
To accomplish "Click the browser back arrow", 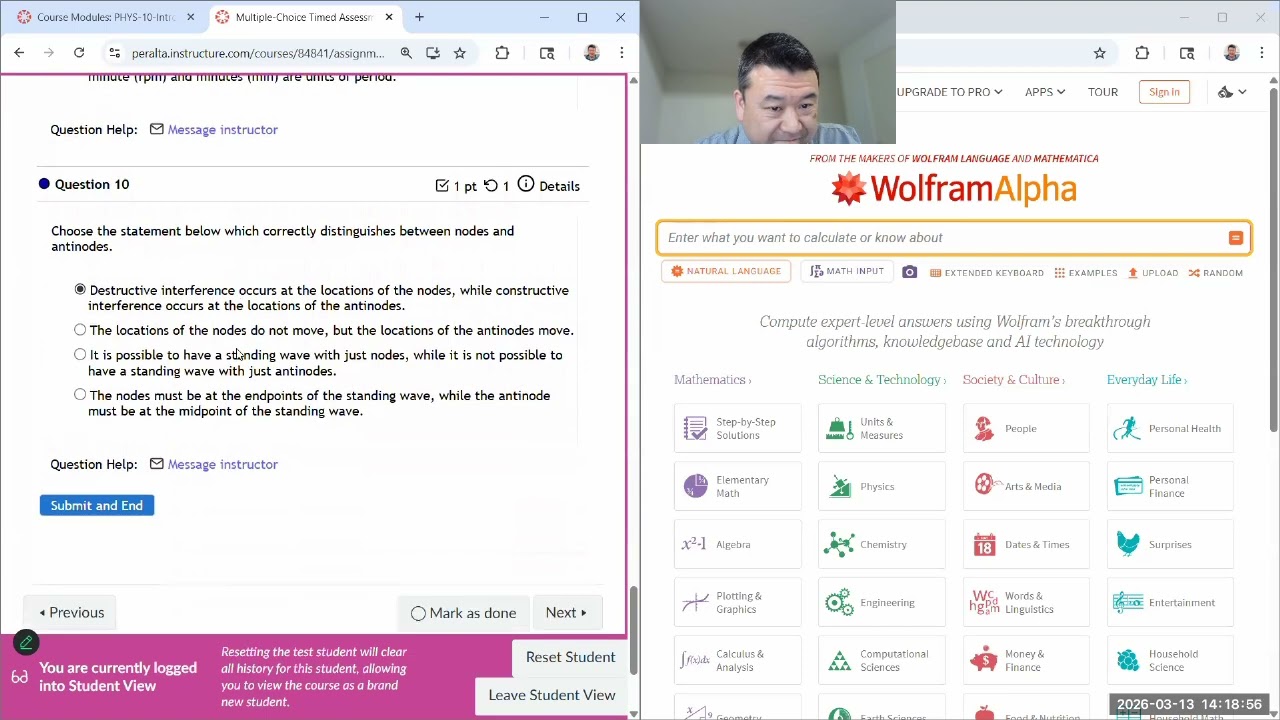I will point(19,53).
